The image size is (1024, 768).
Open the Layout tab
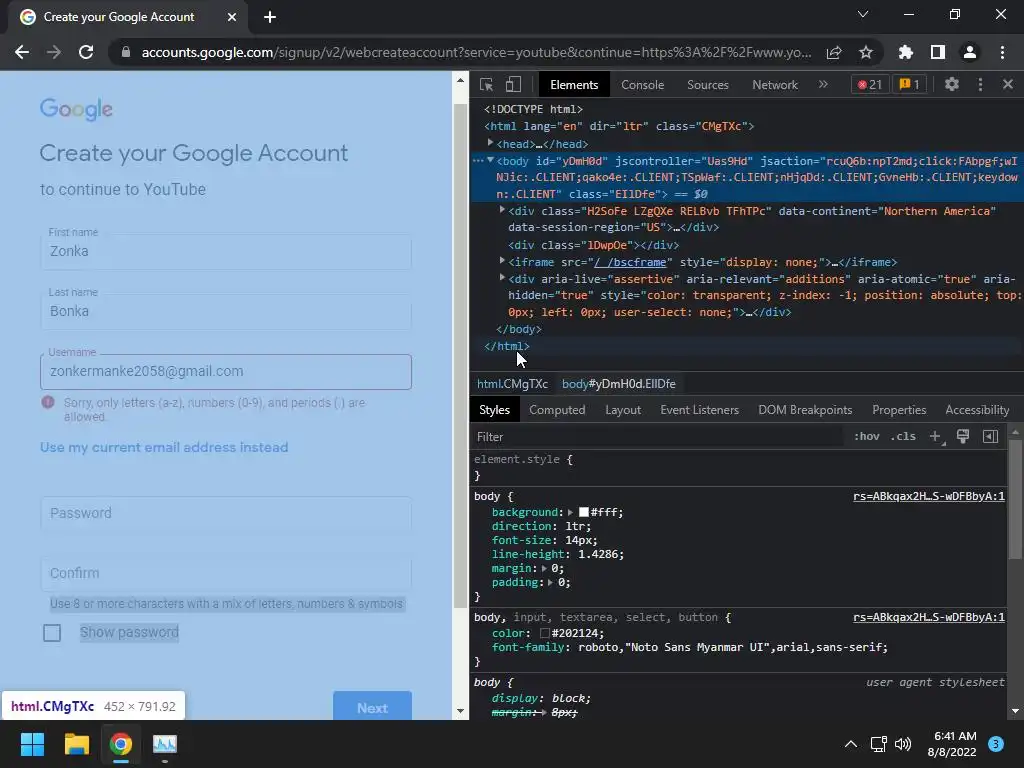(623, 410)
